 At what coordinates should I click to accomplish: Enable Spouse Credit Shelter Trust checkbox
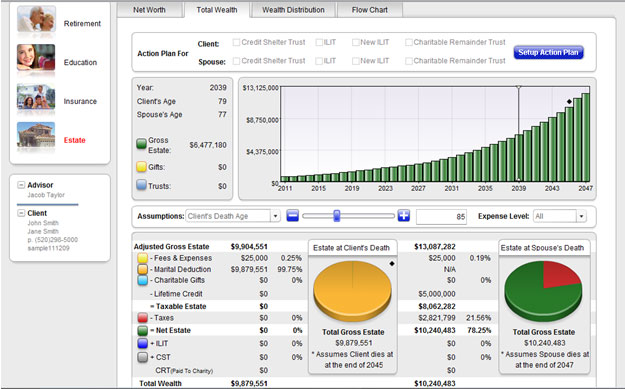click(x=236, y=61)
